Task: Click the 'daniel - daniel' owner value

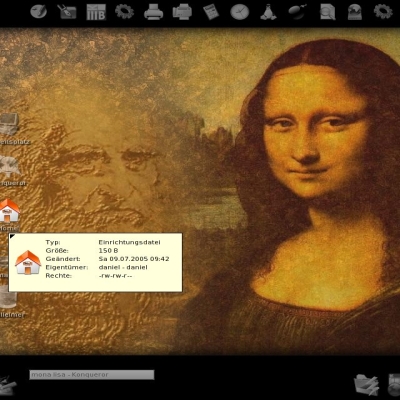Action: (x=123, y=267)
